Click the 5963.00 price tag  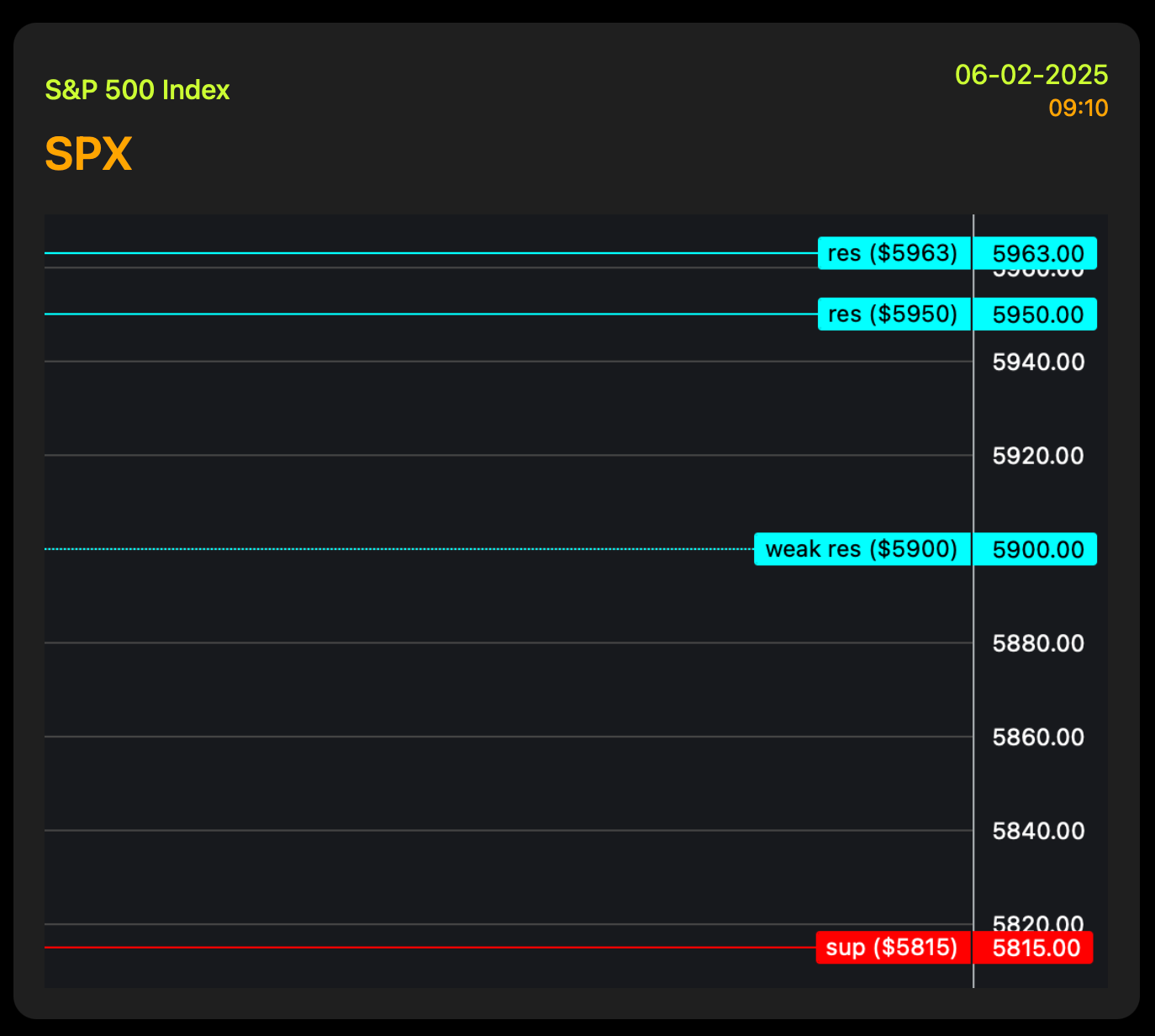click(x=1036, y=253)
